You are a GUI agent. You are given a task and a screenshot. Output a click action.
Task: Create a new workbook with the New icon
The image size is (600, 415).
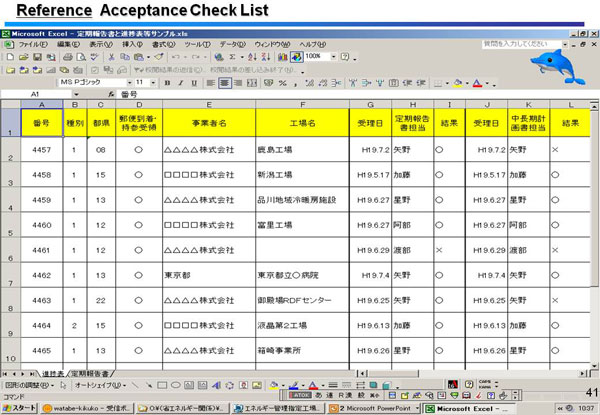[10, 57]
